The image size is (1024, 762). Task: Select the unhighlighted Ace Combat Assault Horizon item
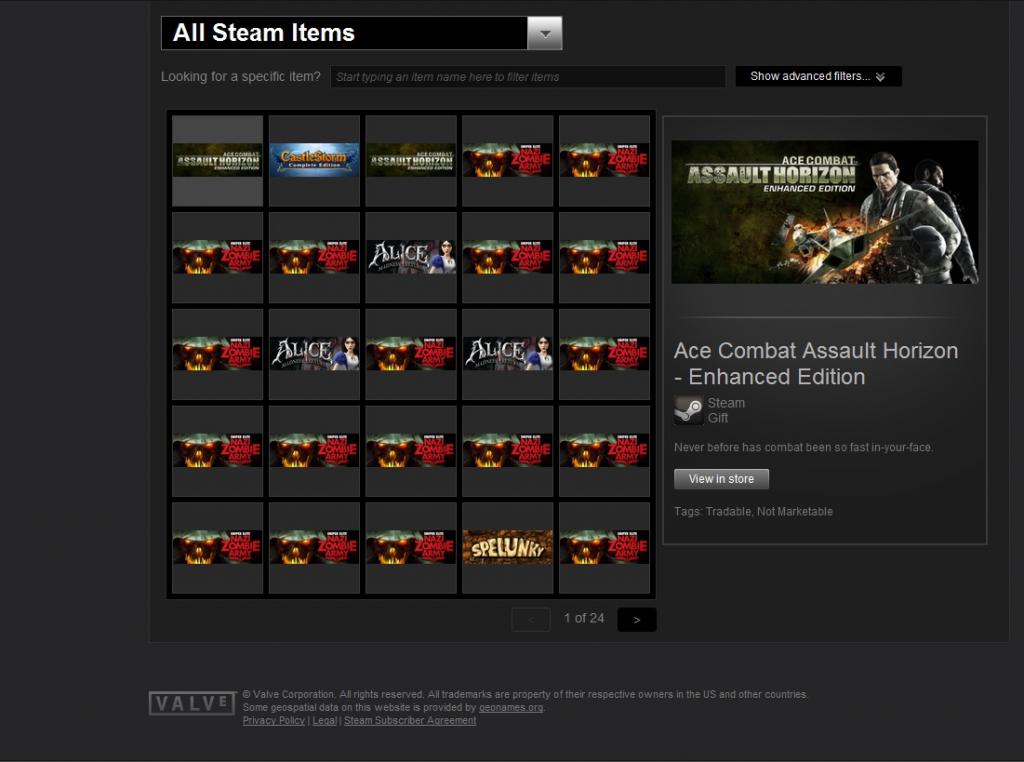coord(411,161)
